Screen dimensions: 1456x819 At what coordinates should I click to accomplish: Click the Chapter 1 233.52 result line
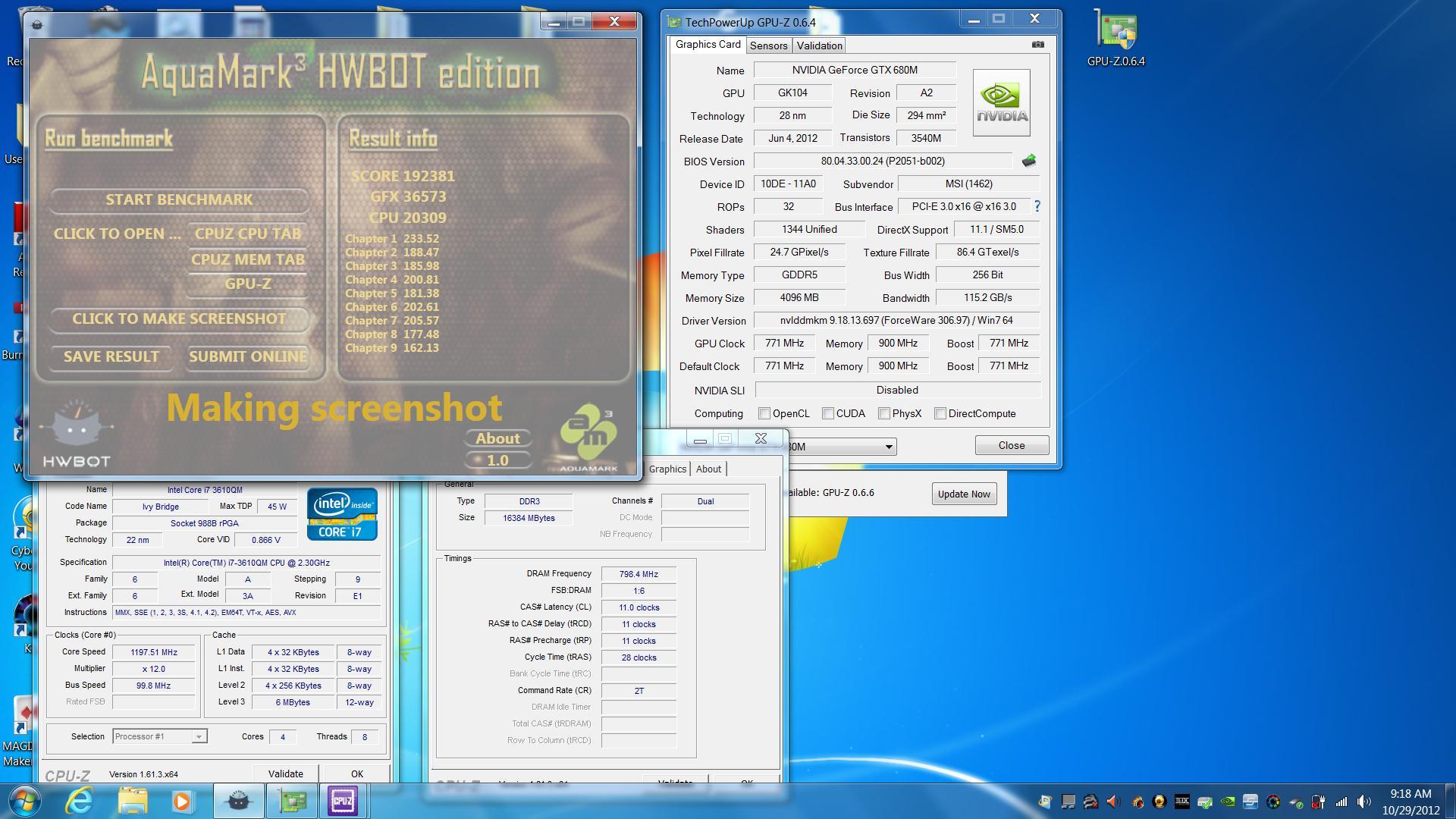click(x=392, y=238)
